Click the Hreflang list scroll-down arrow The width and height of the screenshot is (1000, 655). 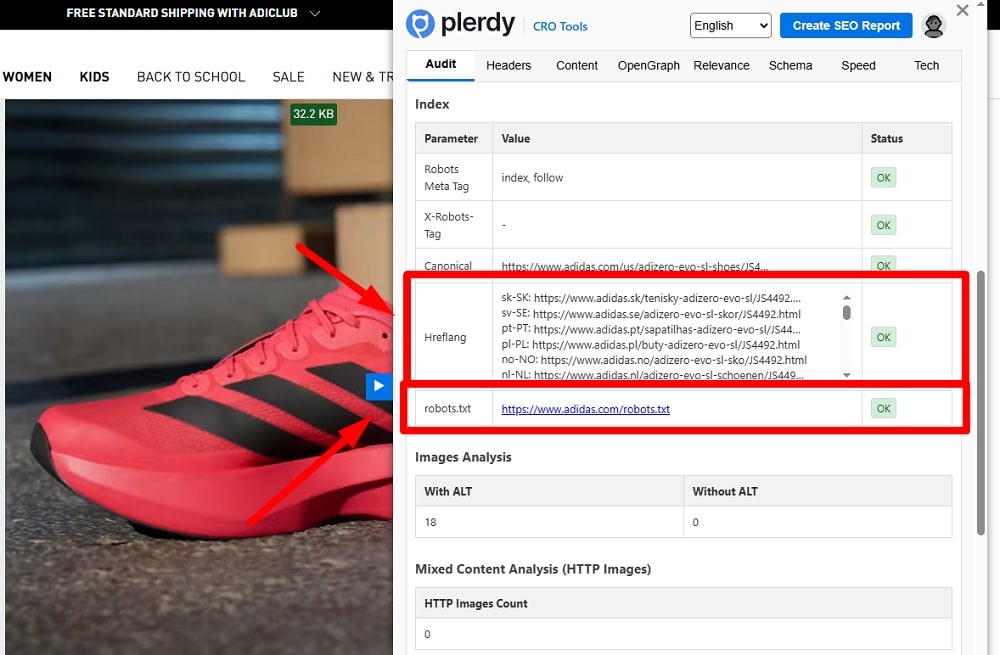click(x=846, y=376)
